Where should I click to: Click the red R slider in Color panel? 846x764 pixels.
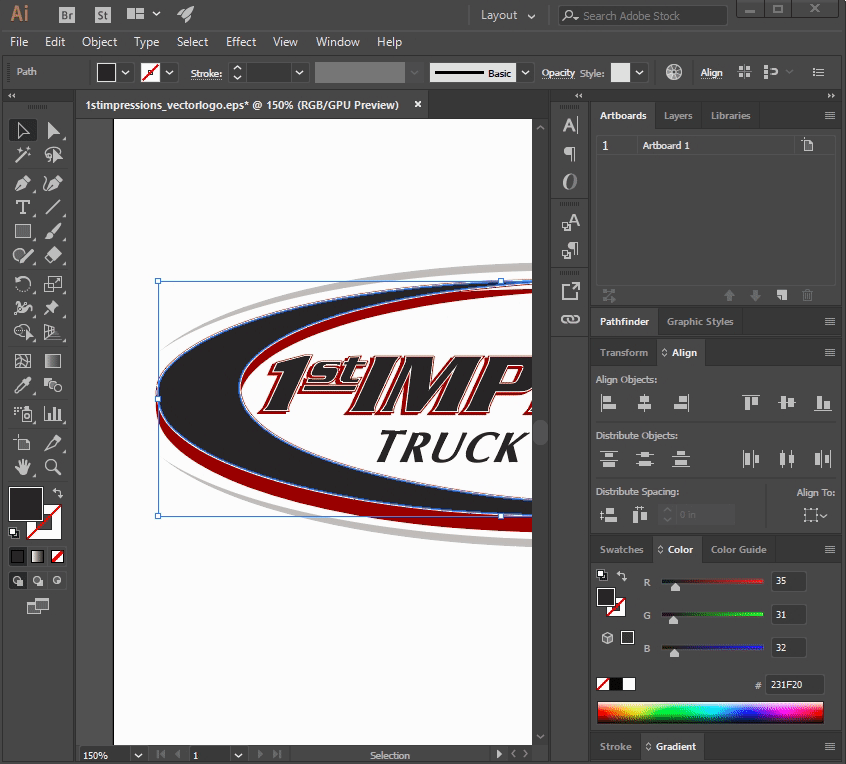713,582
